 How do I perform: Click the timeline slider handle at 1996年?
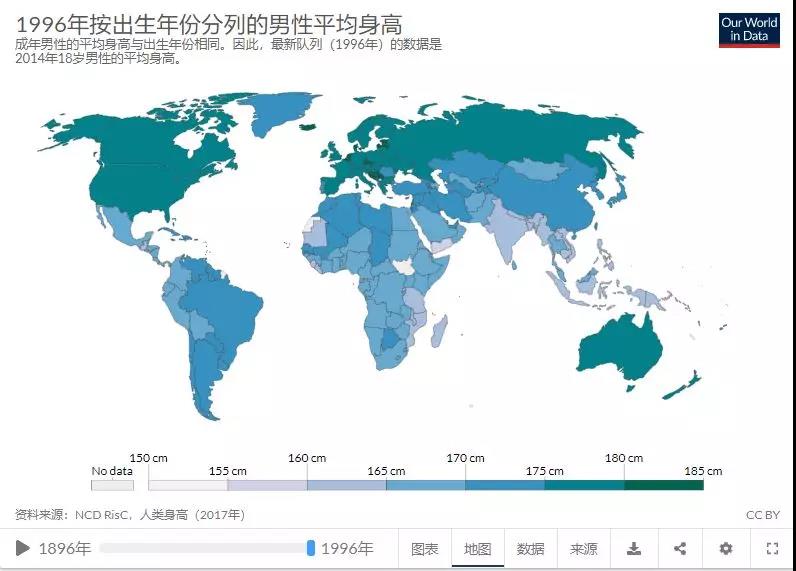tap(311, 548)
